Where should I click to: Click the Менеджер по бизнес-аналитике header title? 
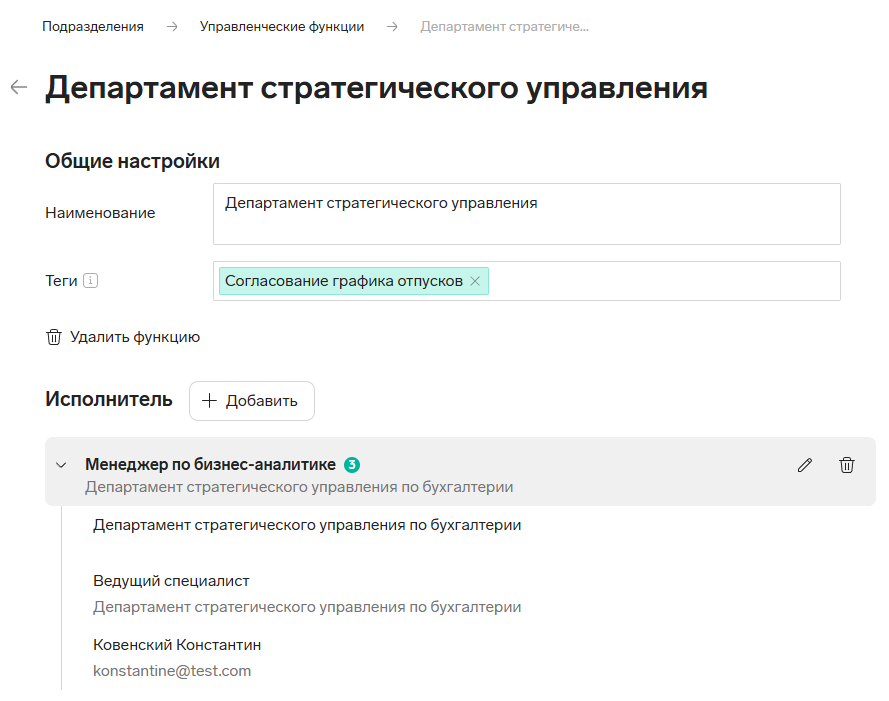click(210, 464)
